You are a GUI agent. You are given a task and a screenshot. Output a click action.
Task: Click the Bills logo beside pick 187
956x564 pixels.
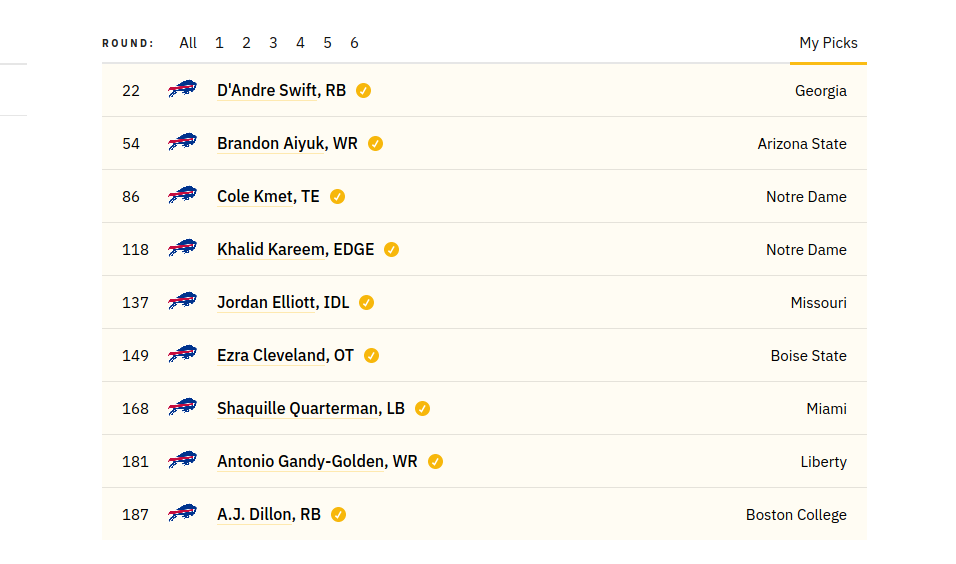tap(182, 513)
